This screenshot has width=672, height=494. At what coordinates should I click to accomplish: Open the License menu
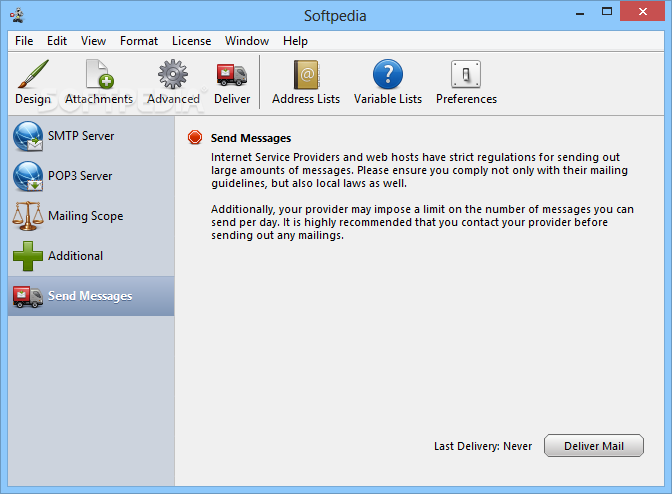[x=192, y=41]
